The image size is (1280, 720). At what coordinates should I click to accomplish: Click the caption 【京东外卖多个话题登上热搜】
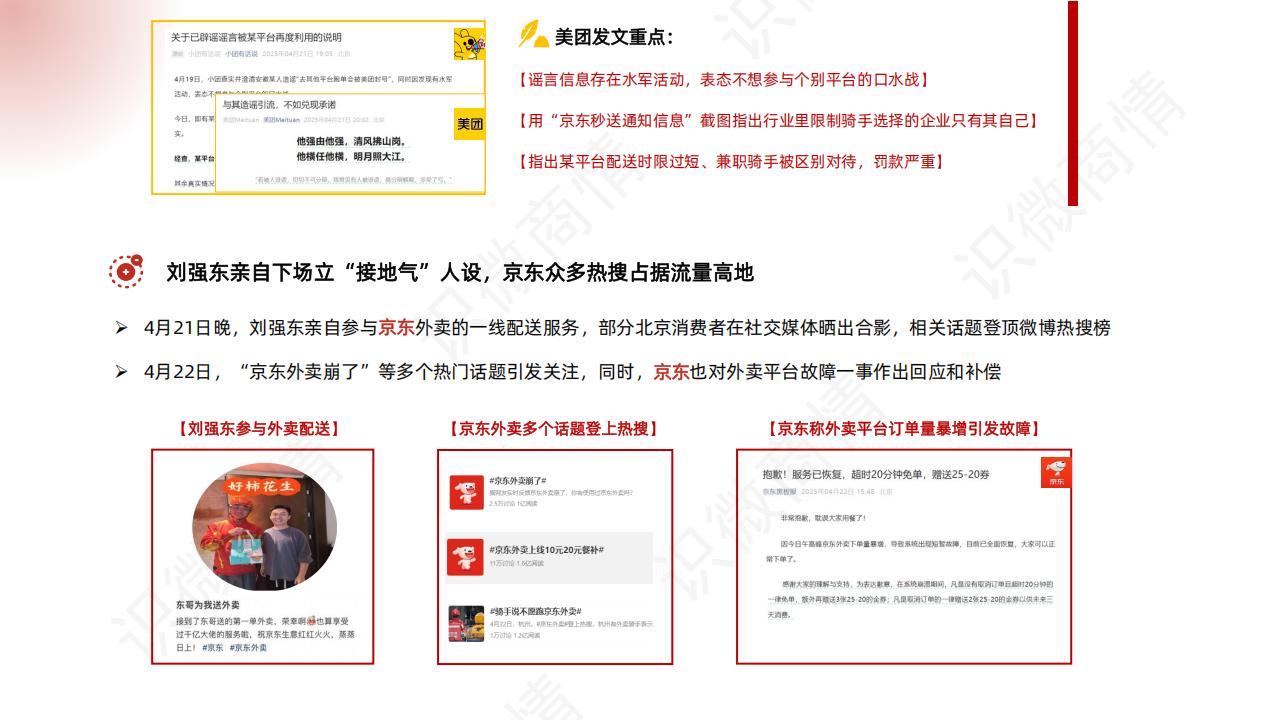(x=554, y=429)
